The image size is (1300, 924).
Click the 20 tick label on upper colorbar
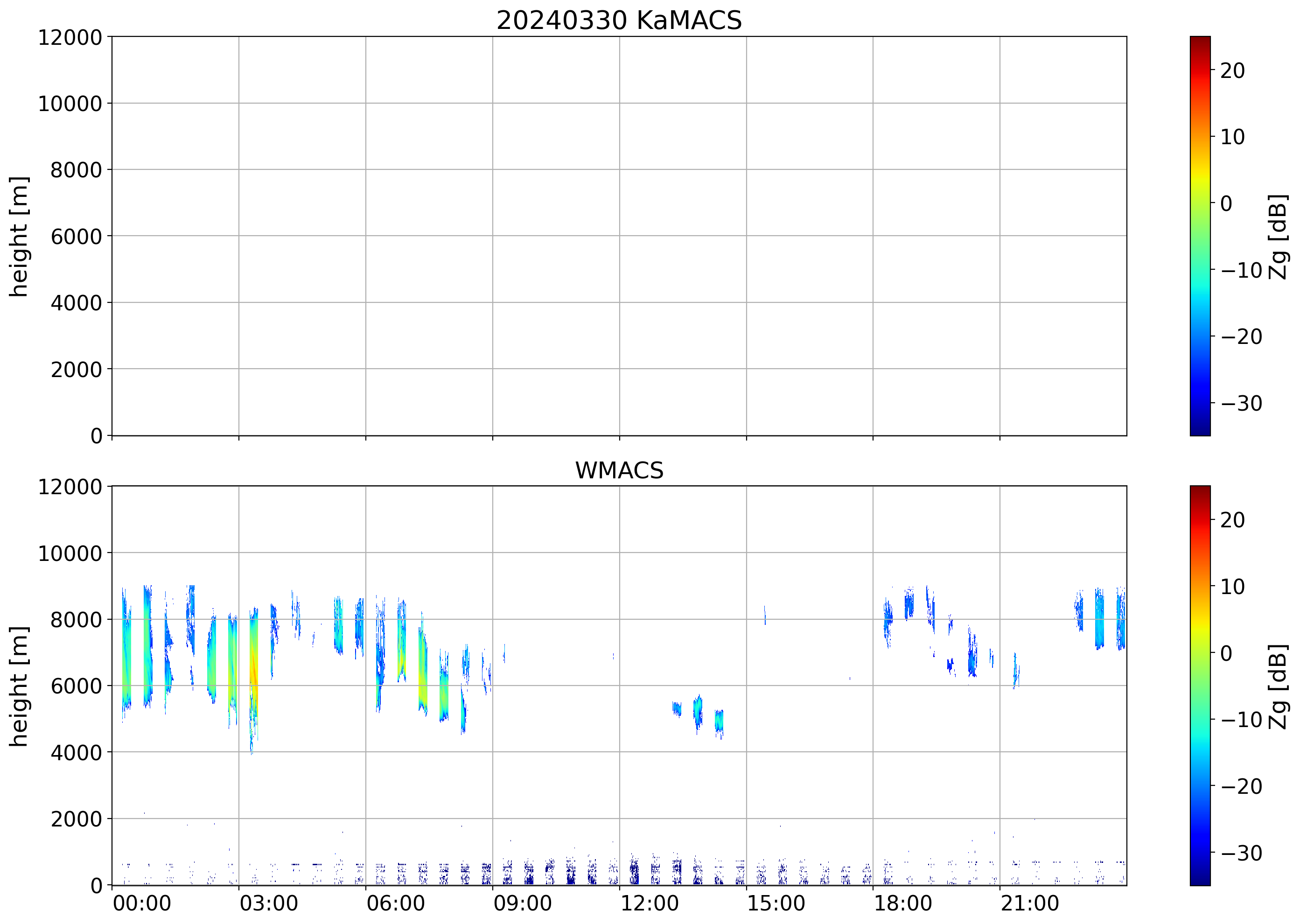1232,70
